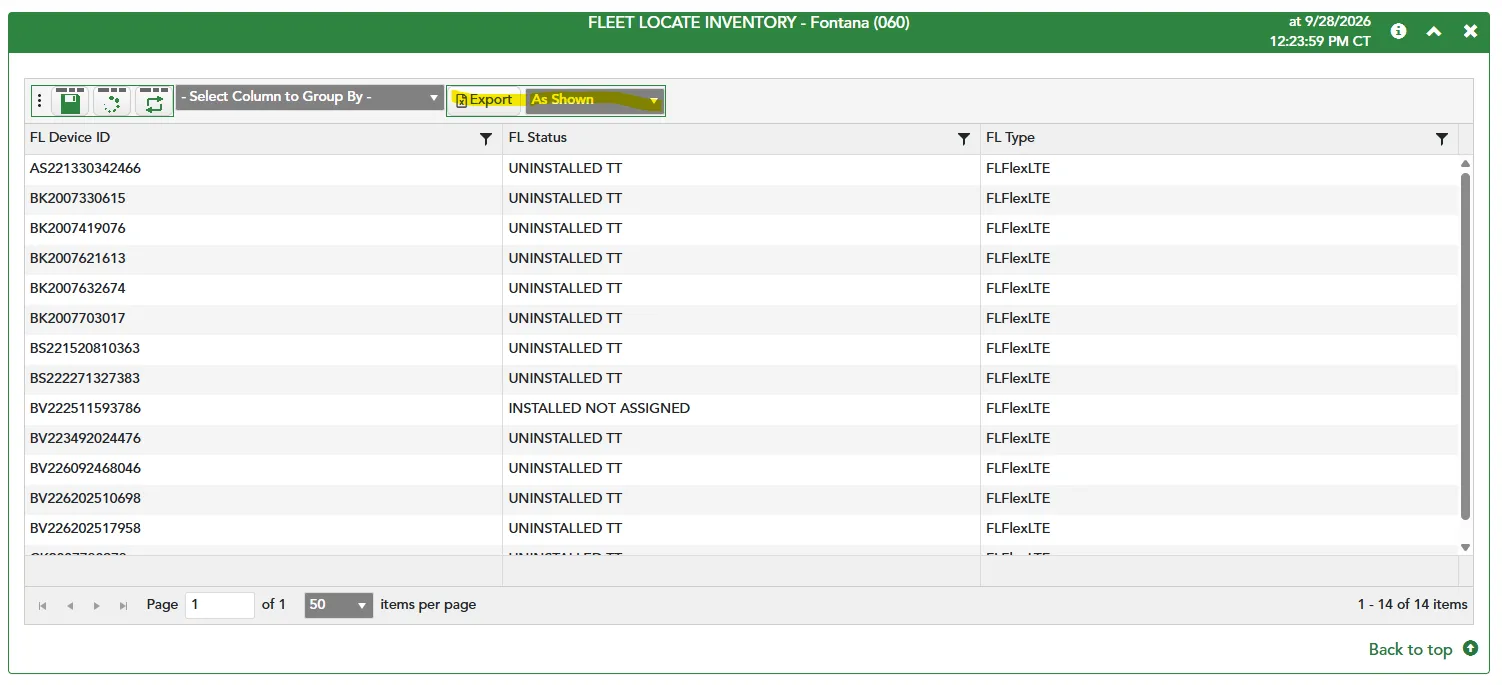
Task: Click the Export button
Action: tap(485, 100)
